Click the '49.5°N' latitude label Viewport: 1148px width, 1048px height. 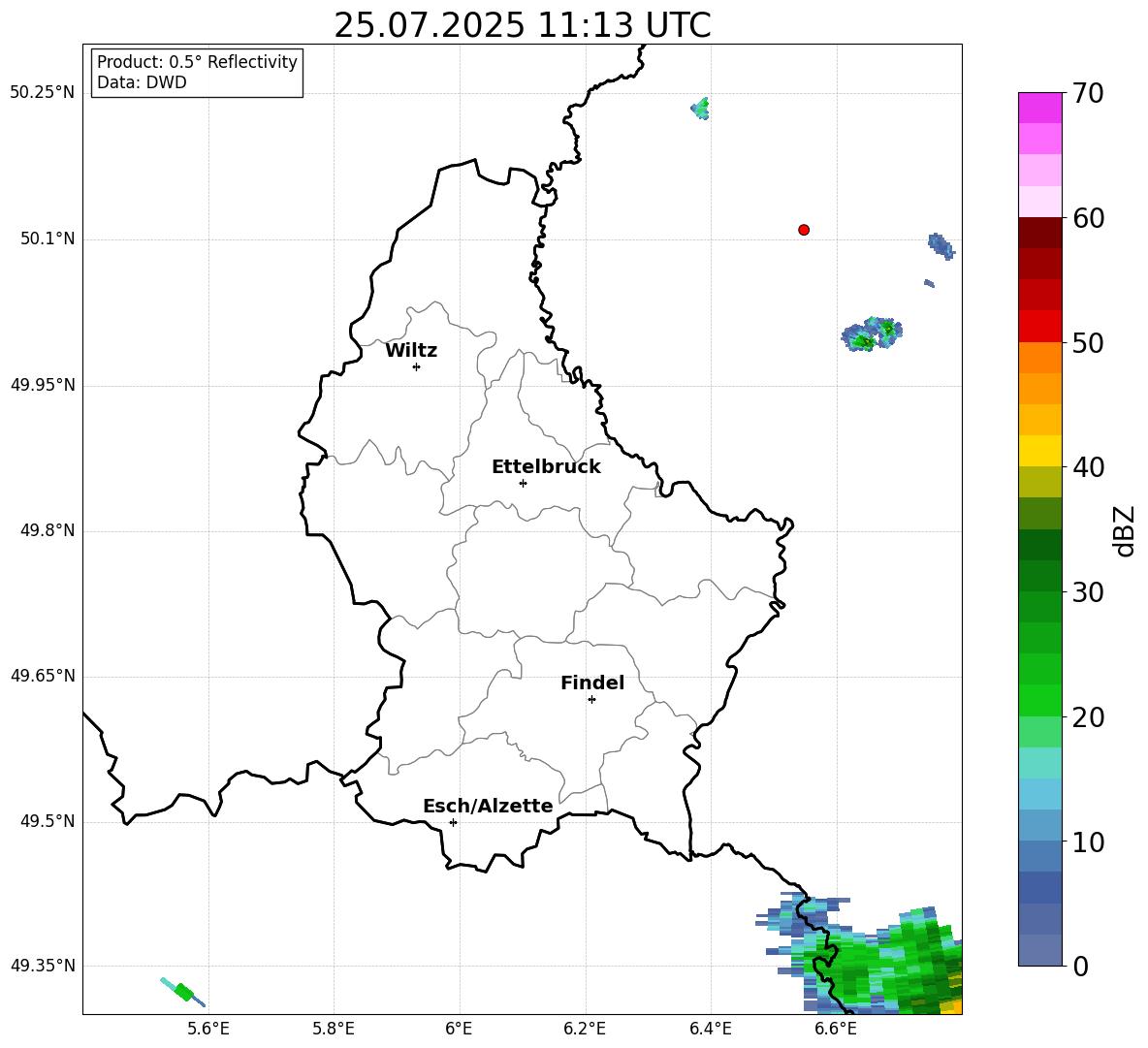click(48, 821)
